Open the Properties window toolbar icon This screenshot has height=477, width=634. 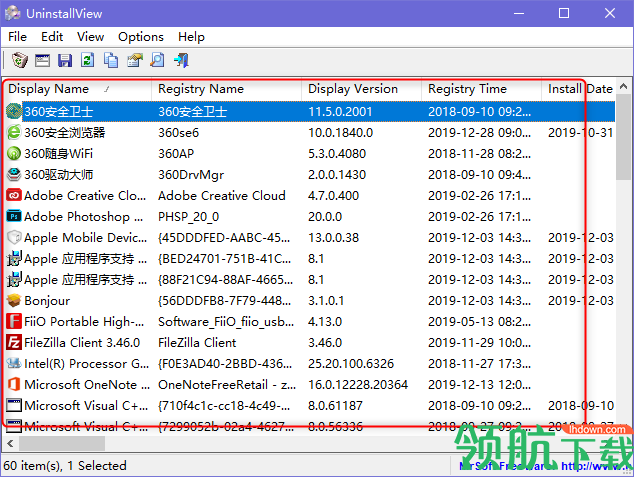tap(42, 60)
